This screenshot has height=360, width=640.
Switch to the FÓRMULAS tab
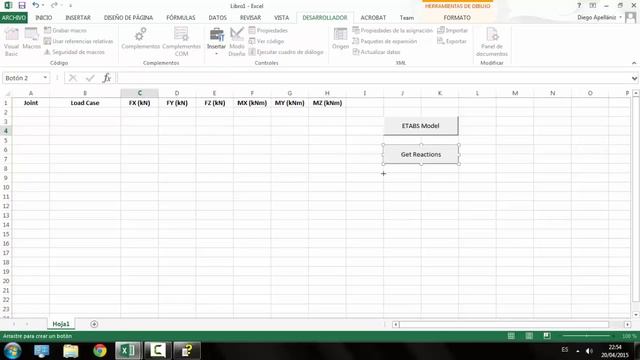click(181, 18)
